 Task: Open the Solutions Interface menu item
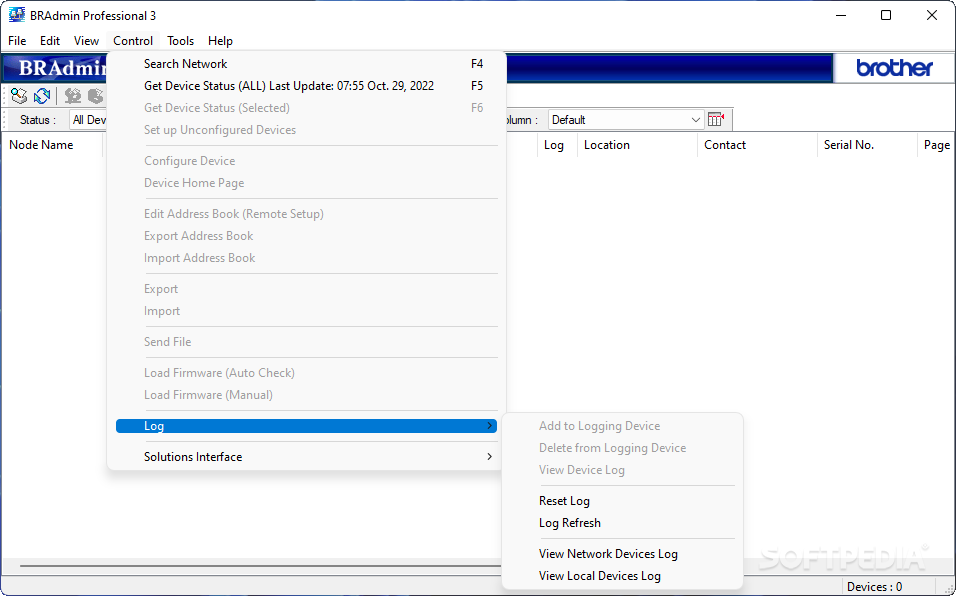306,457
